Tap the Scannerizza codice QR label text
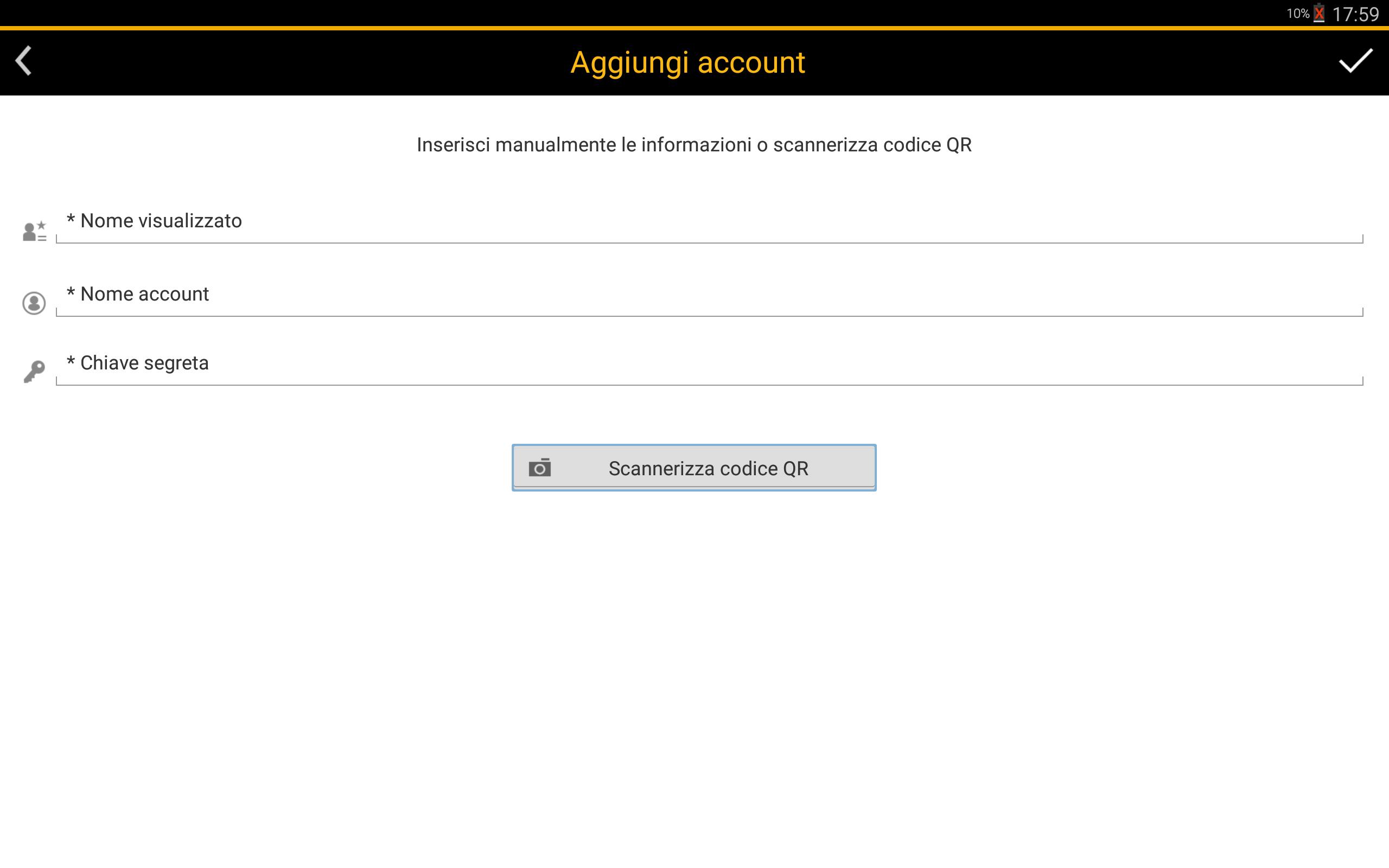Screen dimensions: 1389x868 click(x=708, y=468)
